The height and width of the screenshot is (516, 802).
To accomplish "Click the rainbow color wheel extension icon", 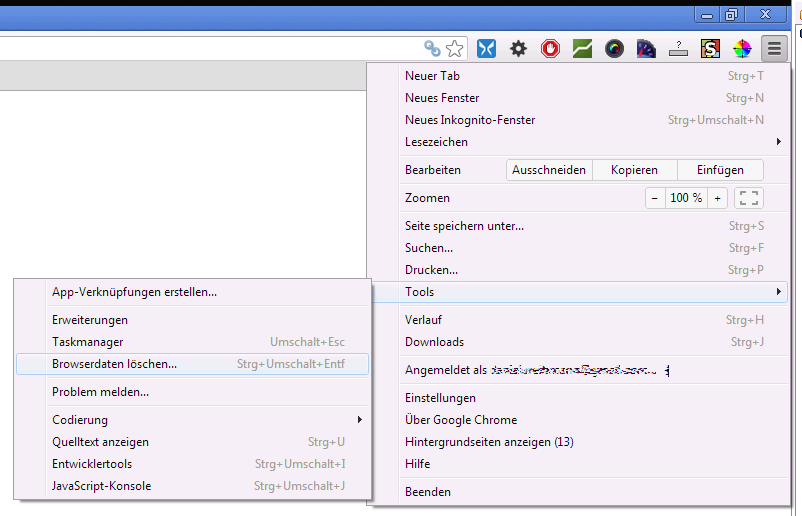I will pos(742,49).
